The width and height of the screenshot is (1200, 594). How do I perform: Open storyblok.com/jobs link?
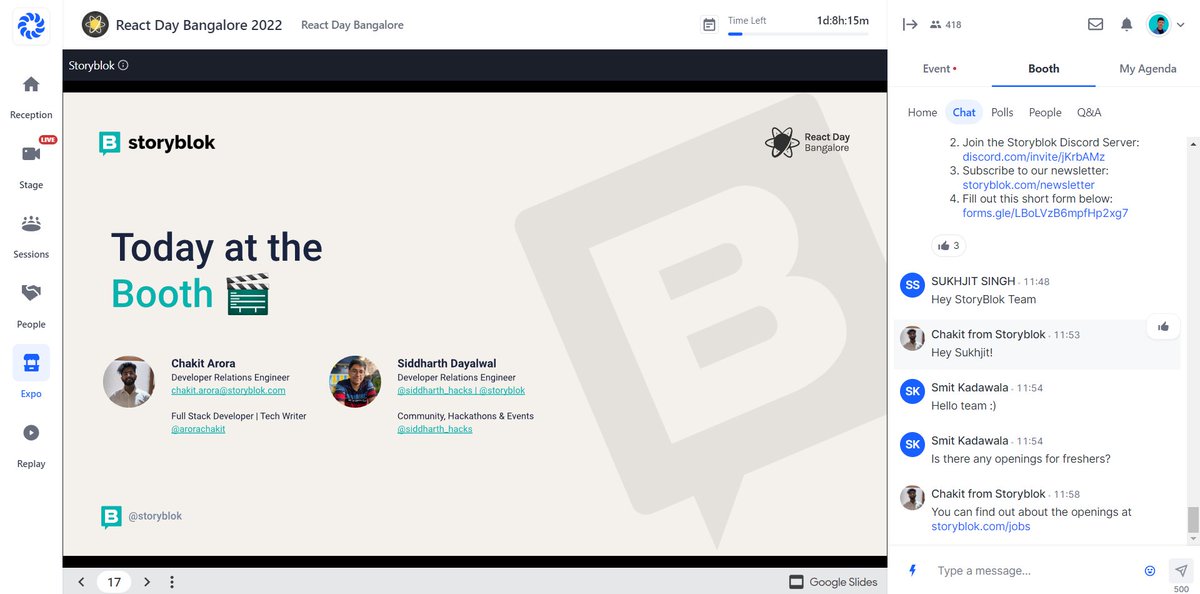pos(980,526)
